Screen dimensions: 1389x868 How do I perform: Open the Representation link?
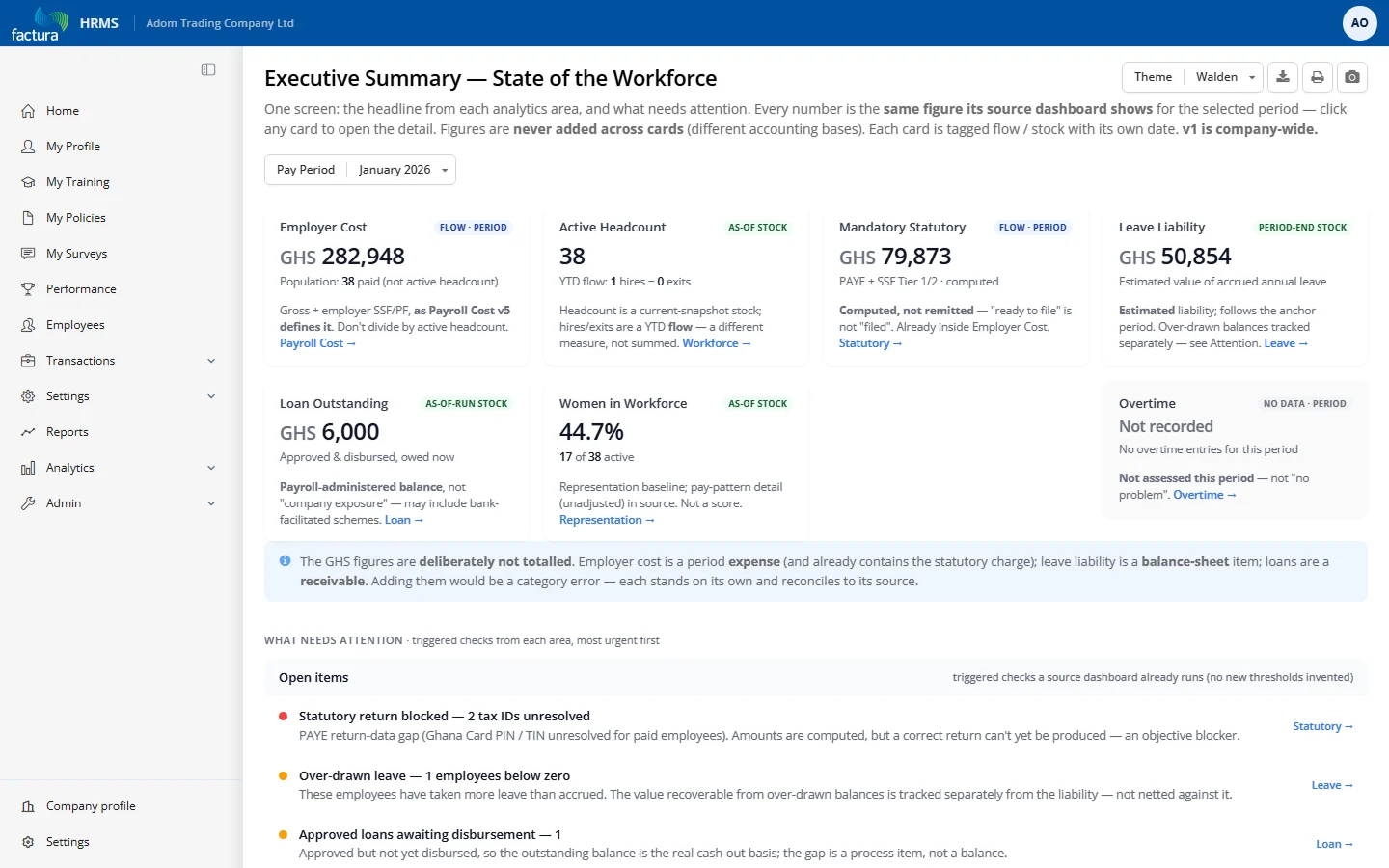(607, 520)
